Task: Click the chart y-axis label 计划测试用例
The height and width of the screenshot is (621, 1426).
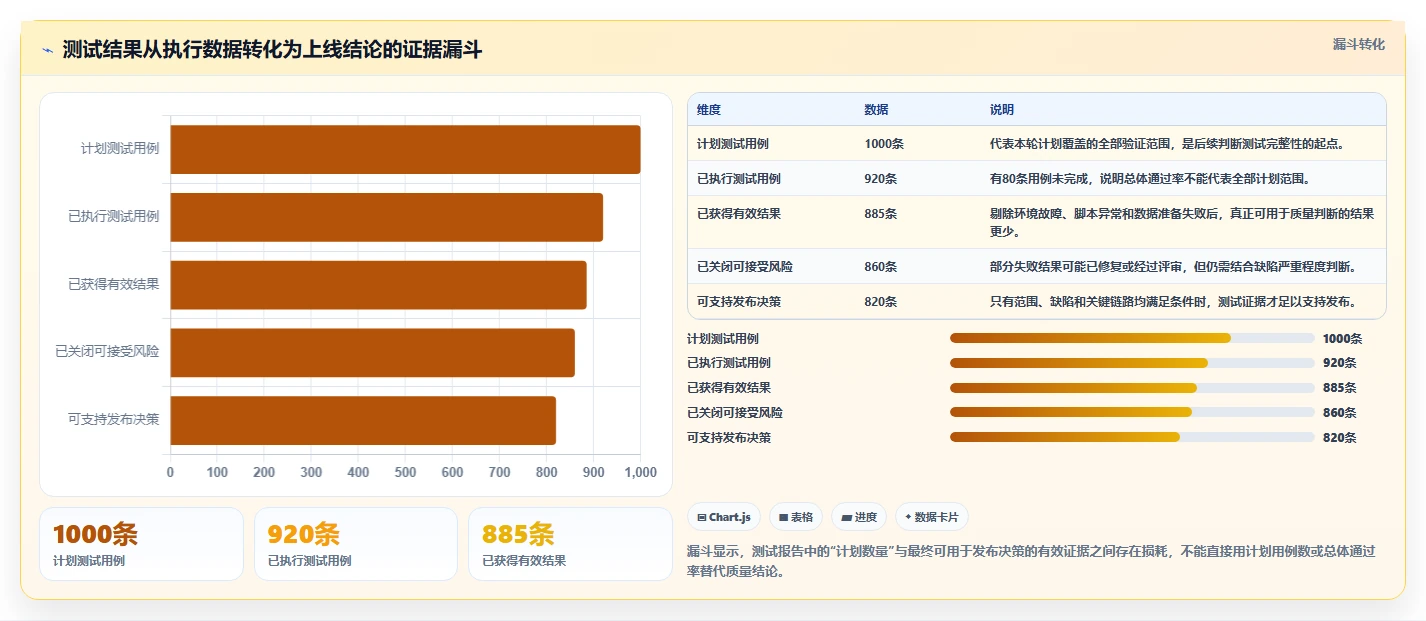Action: [x=120, y=149]
